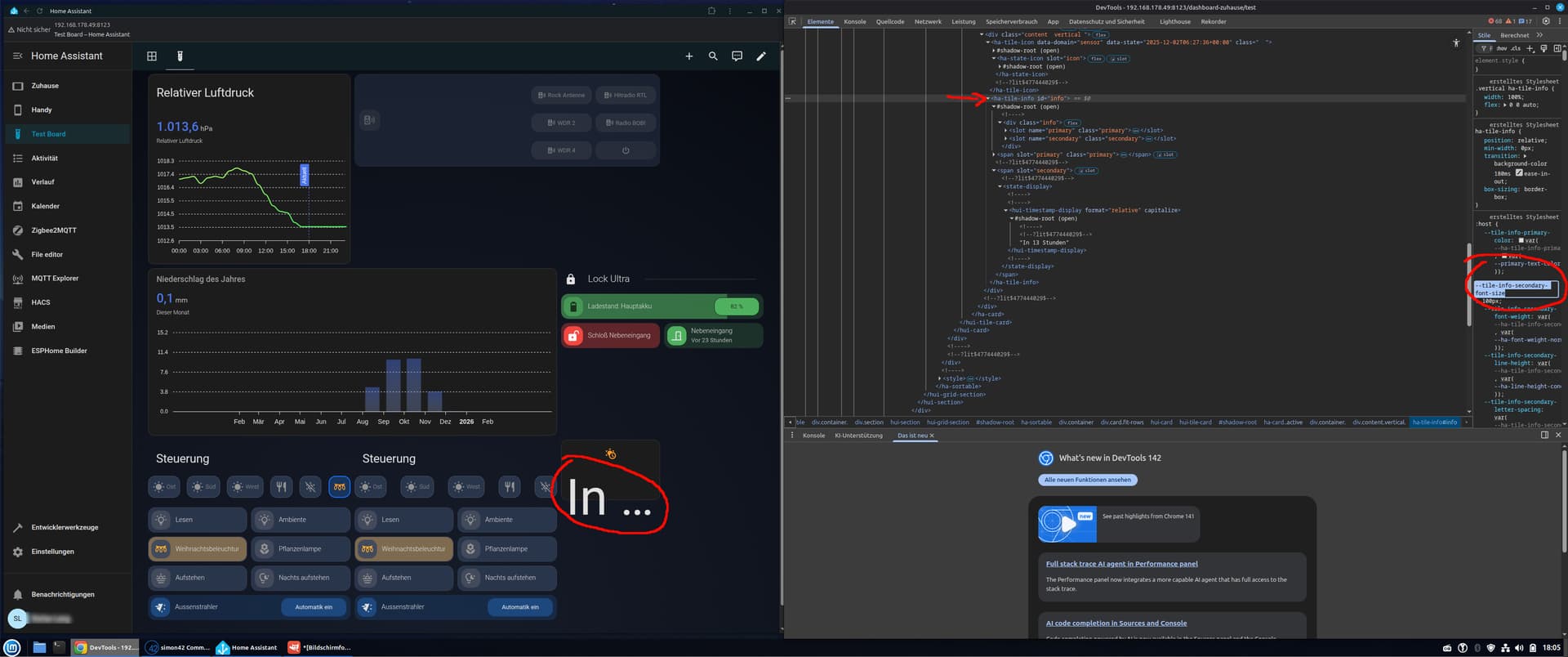Switch to the Konsole tab in DevTools
This screenshot has width=1568, height=657.
click(x=854, y=22)
